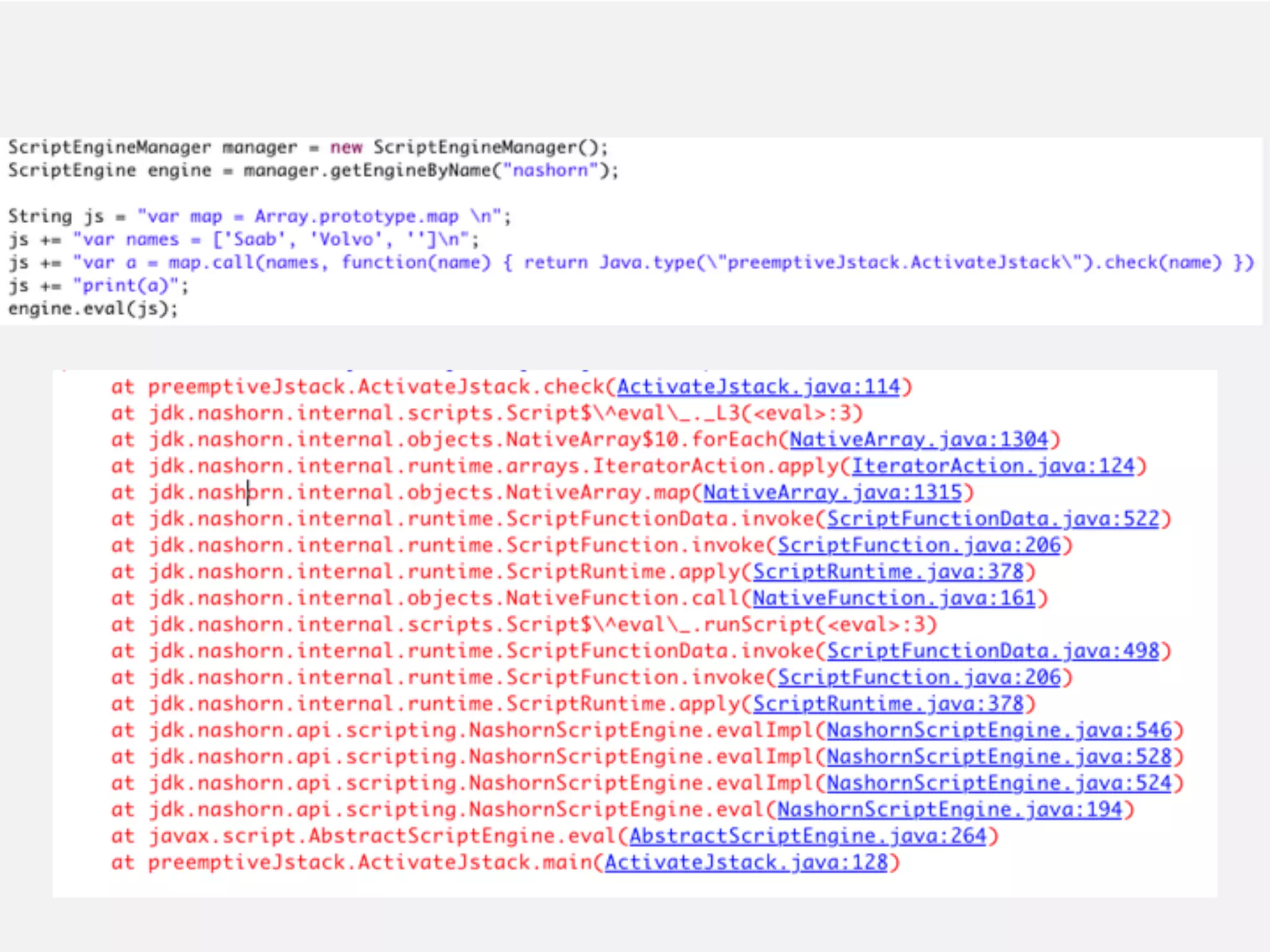This screenshot has width=1270, height=952.
Task: Click the engine.eval(js) code line
Action: 93,309
